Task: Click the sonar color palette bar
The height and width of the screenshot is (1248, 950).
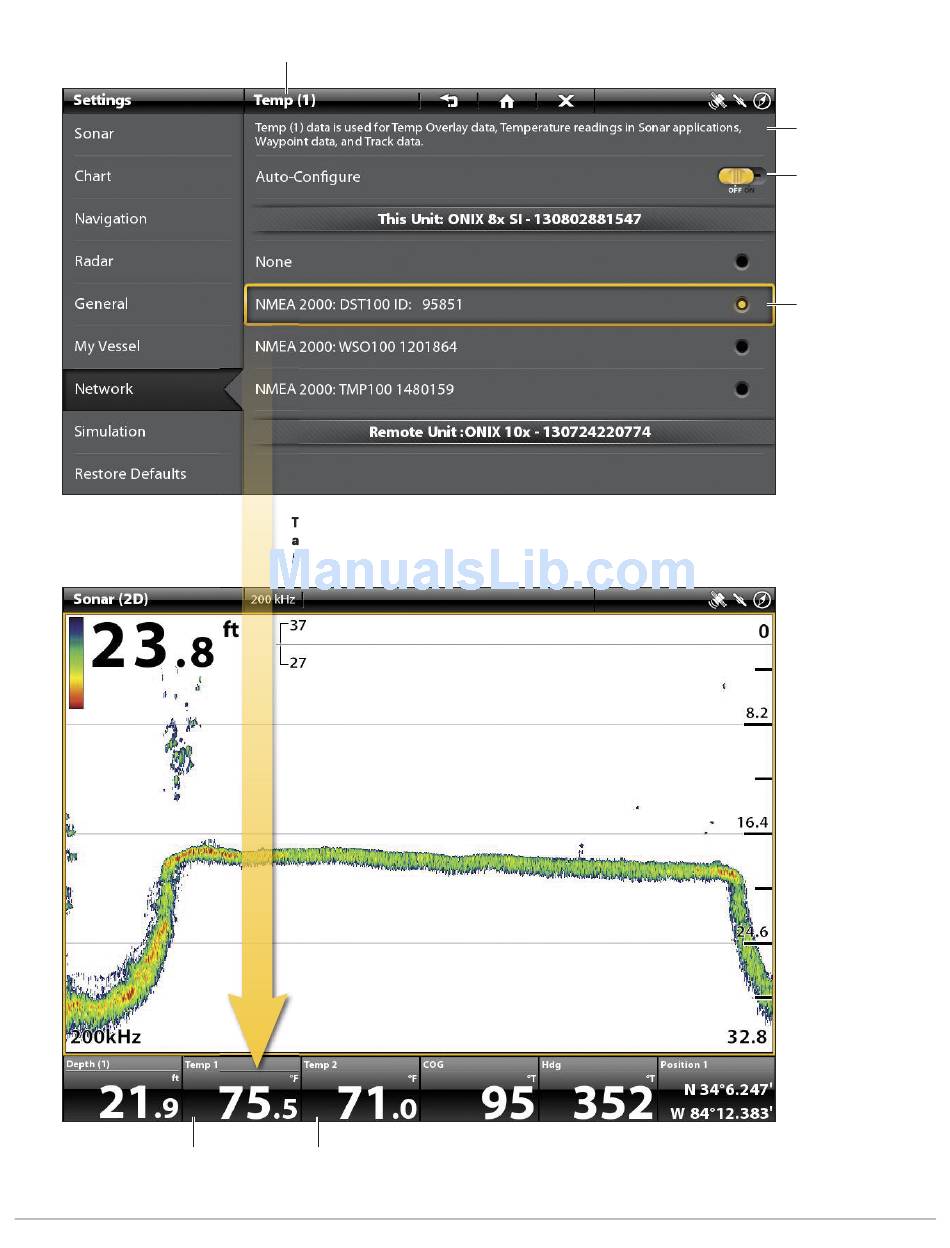Action: click(76, 663)
